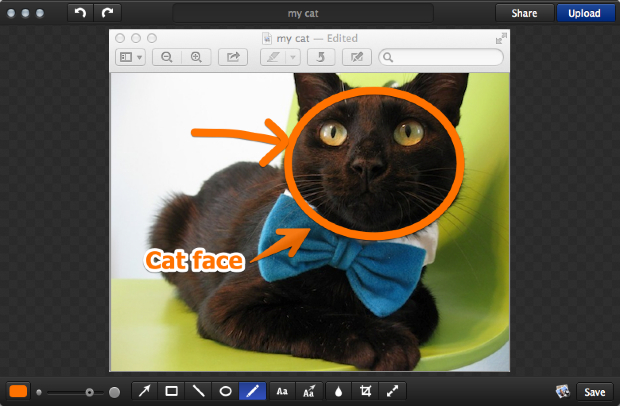Image resolution: width=620 pixels, height=406 pixels.
Task: Select the Blur droplet tool
Action: click(338, 391)
